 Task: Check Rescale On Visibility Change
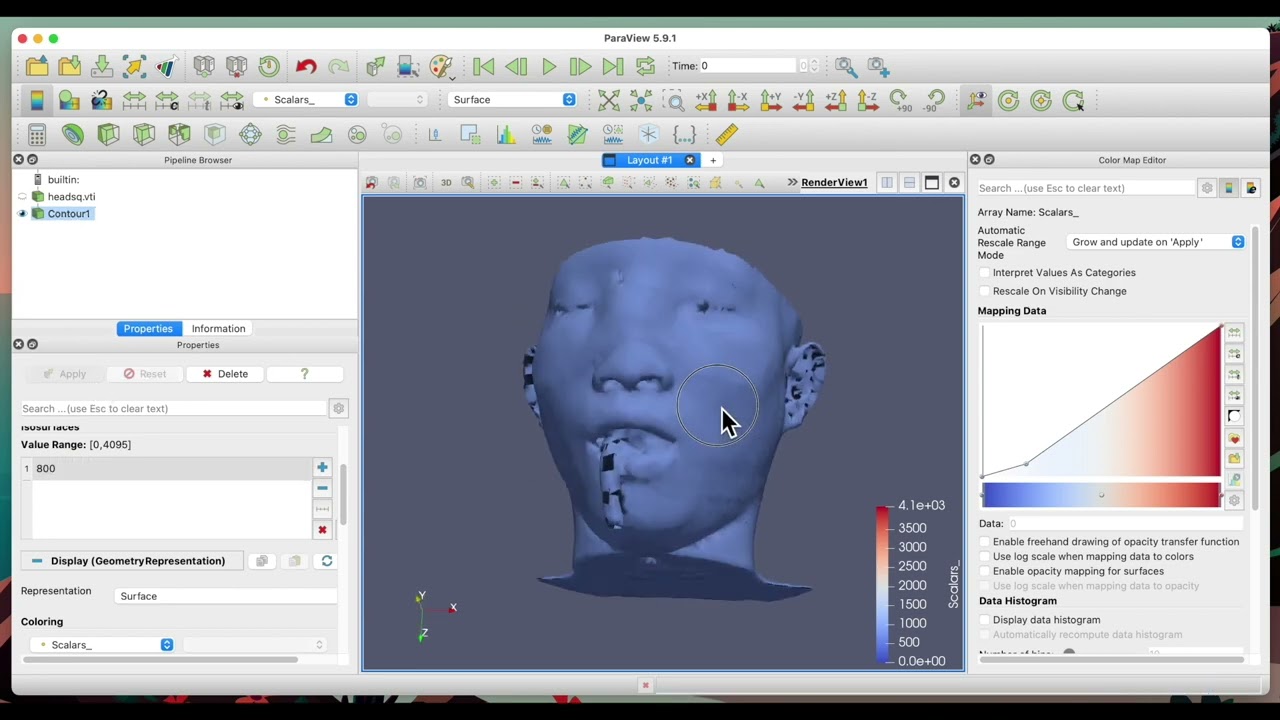[x=985, y=291]
